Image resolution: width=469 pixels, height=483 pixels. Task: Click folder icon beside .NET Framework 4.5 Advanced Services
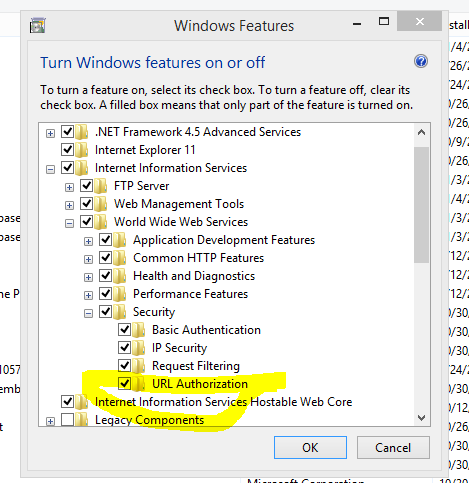point(81,132)
